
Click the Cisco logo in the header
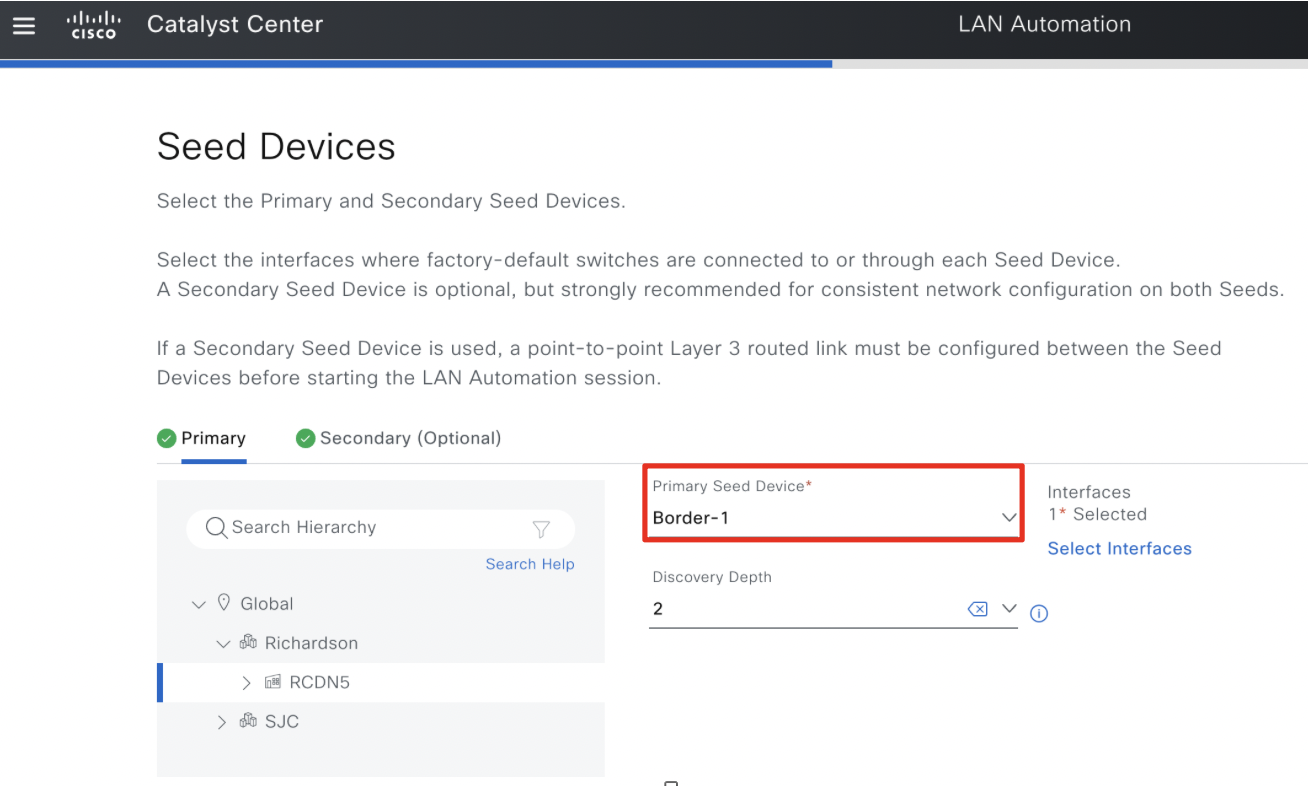93,27
